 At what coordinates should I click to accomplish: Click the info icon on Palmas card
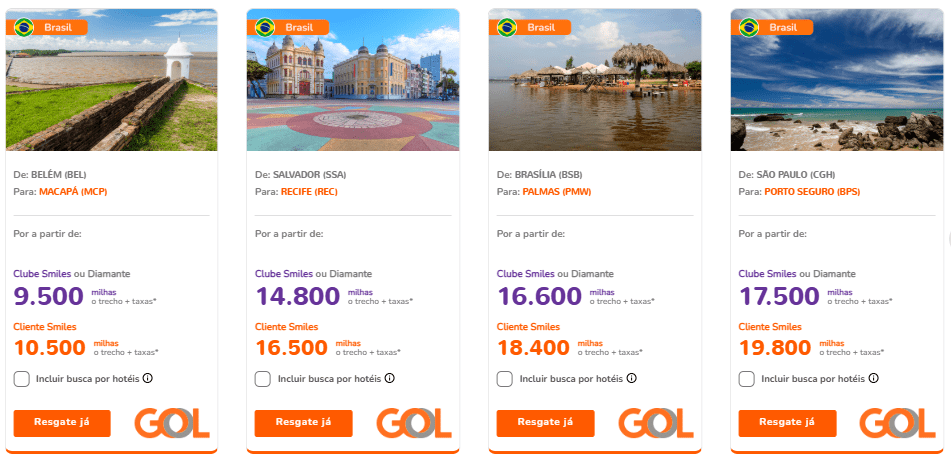tap(631, 379)
